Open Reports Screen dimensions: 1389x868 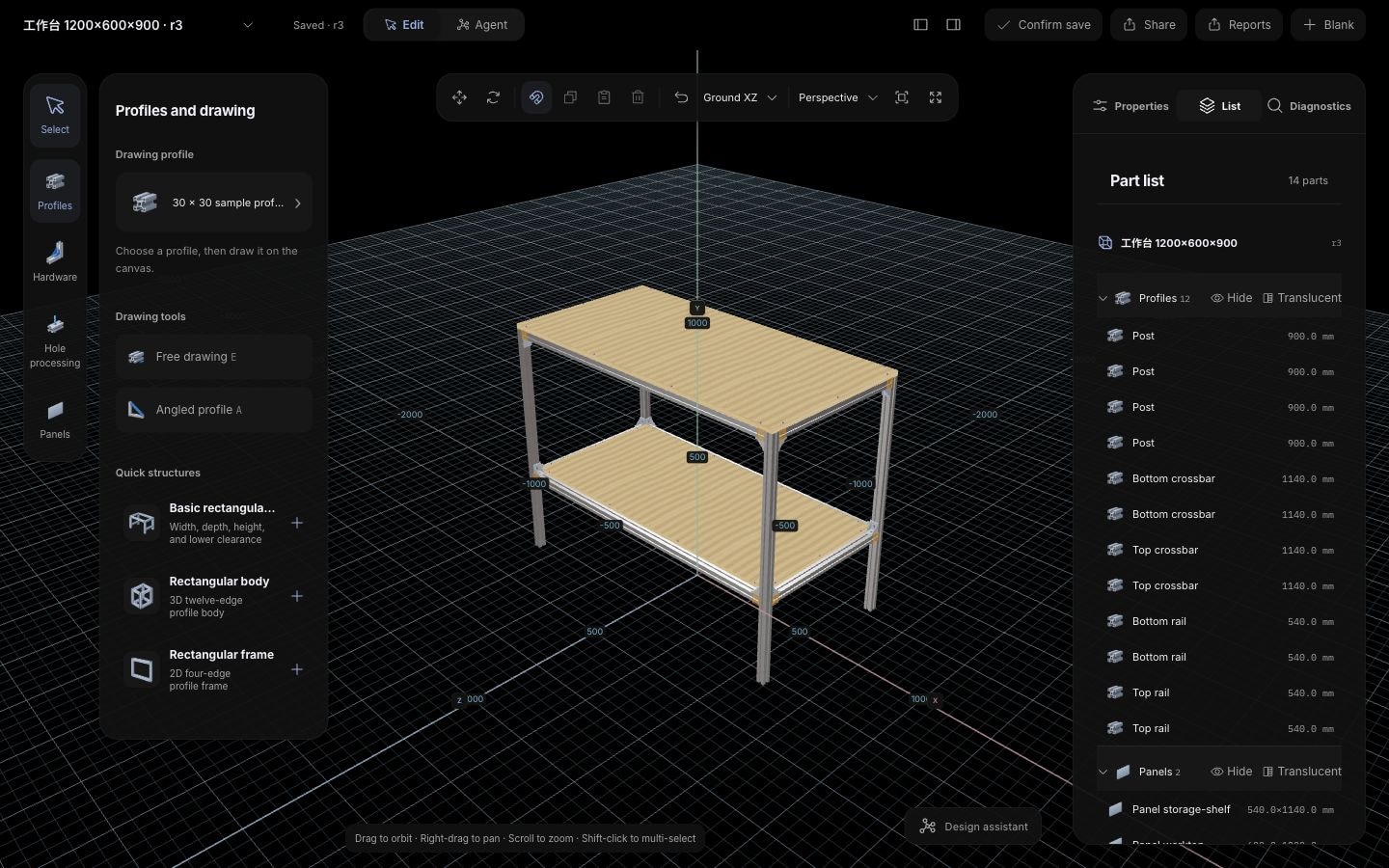pyautogui.click(x=1239, y=25)
